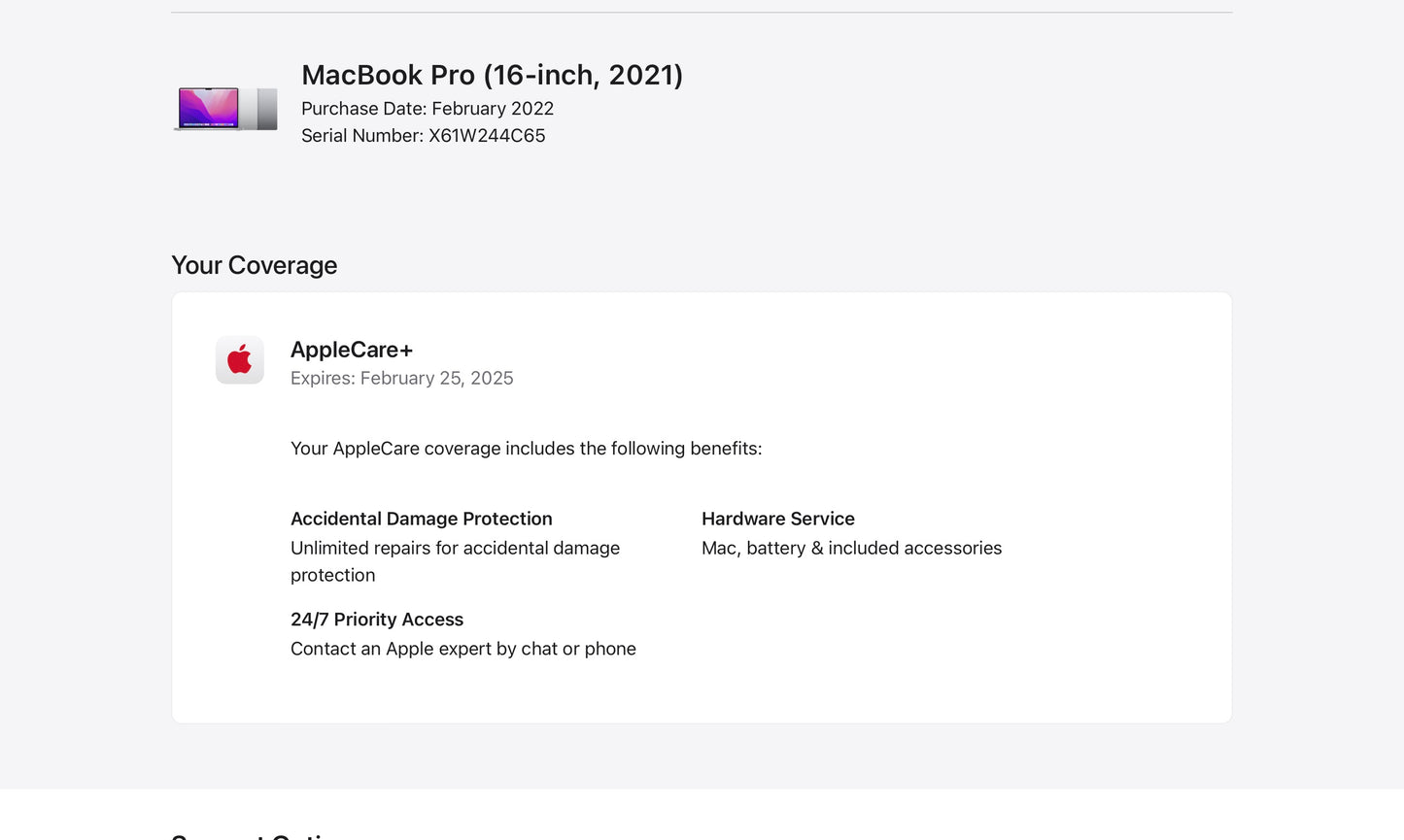Click the unlimited repairs description text
Screen dimensions: 1404x840
[455, 561]
